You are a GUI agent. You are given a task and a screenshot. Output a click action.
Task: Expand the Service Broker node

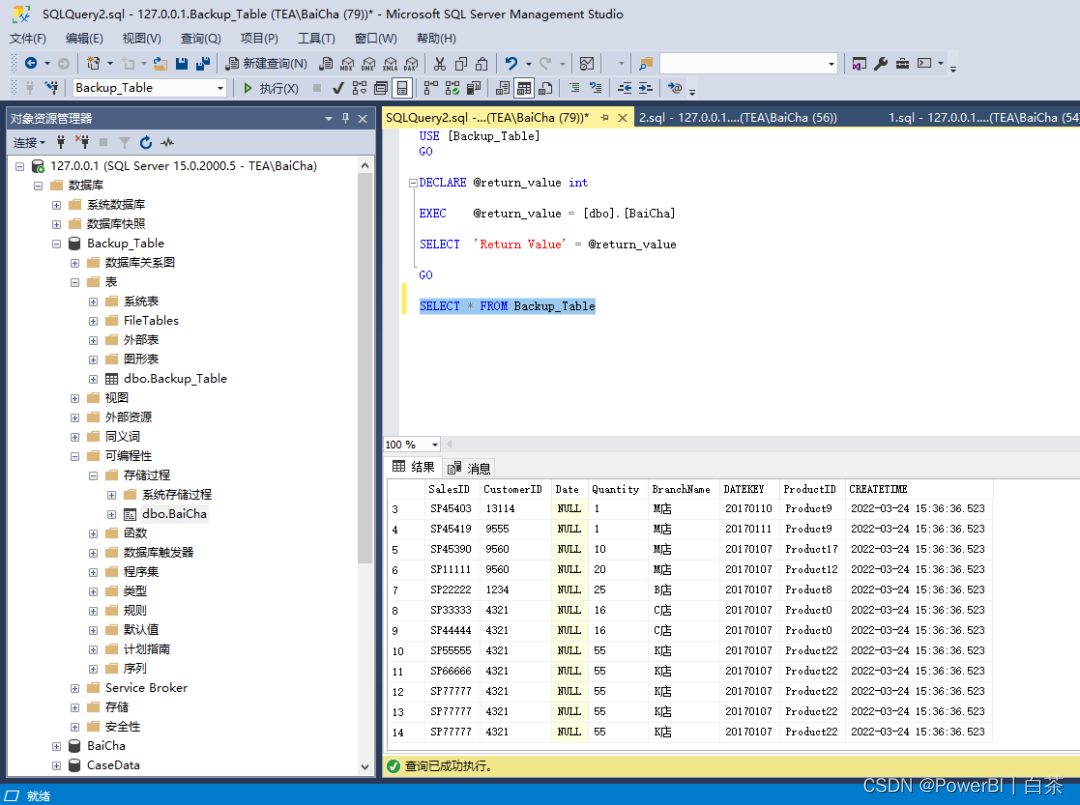(75, 688)
